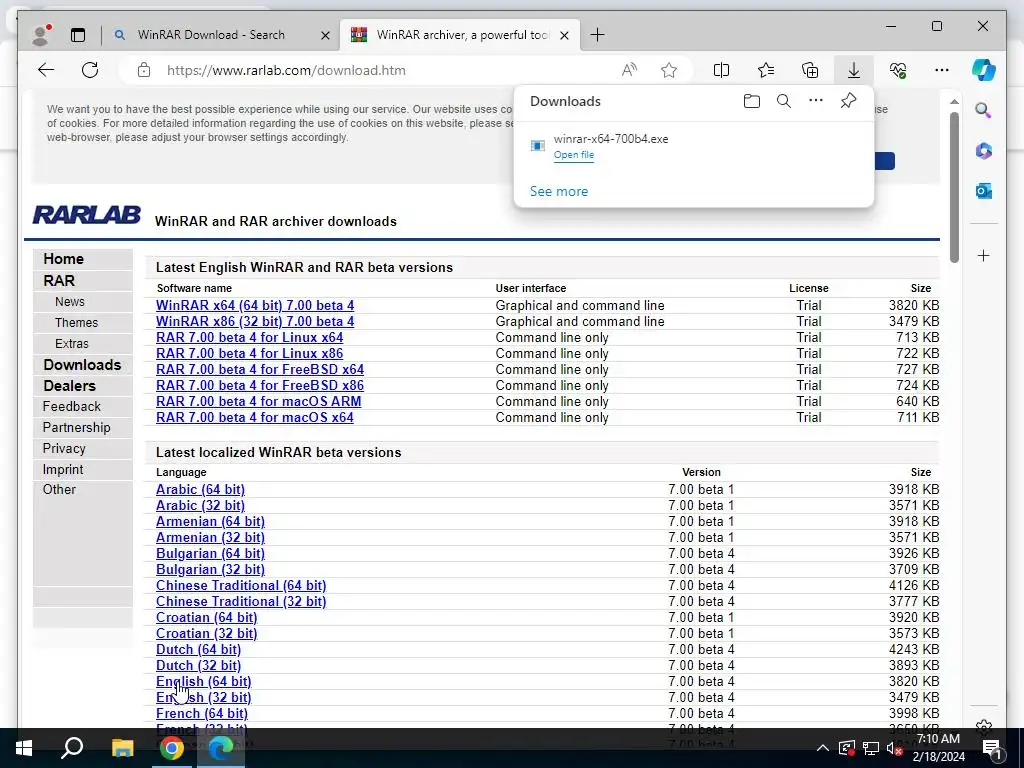Open Outlook sidebar icon

click(984, 191)
